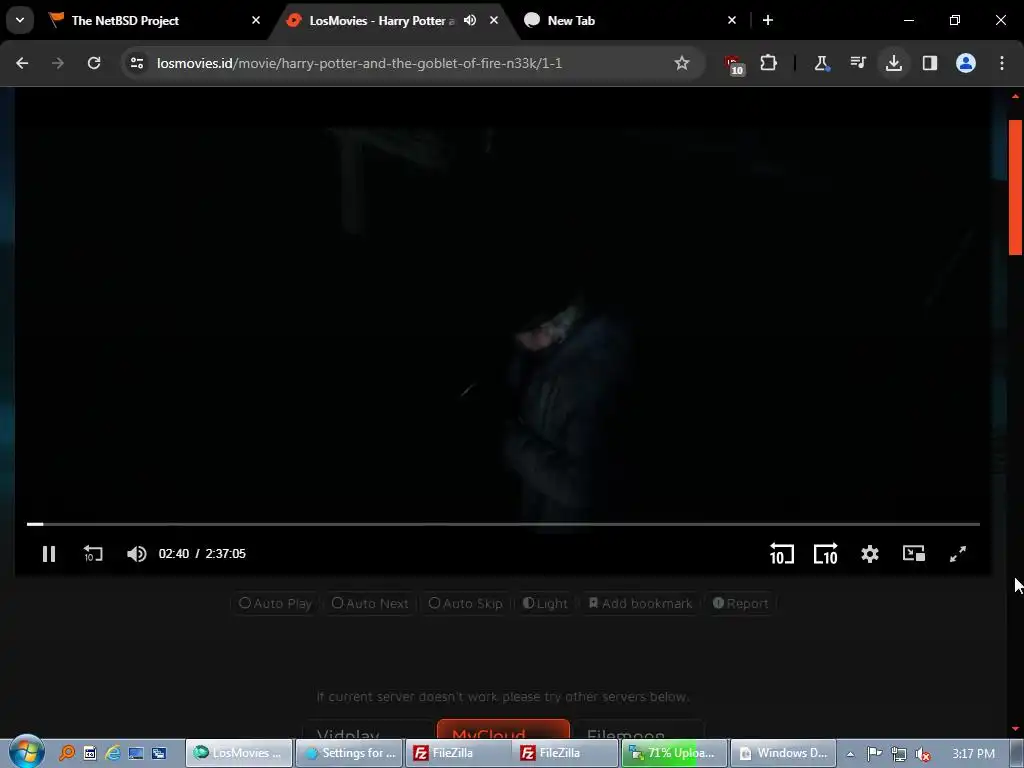1024x768 pixels.
Task: Open the red extension with badge 10
Action: pos(735,64)
